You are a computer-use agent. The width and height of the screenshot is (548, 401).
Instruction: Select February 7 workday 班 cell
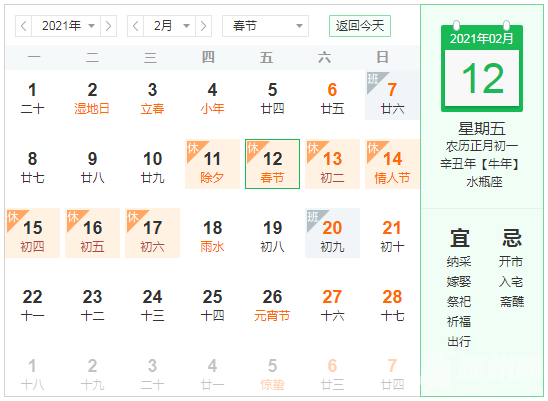coord(392,95)
